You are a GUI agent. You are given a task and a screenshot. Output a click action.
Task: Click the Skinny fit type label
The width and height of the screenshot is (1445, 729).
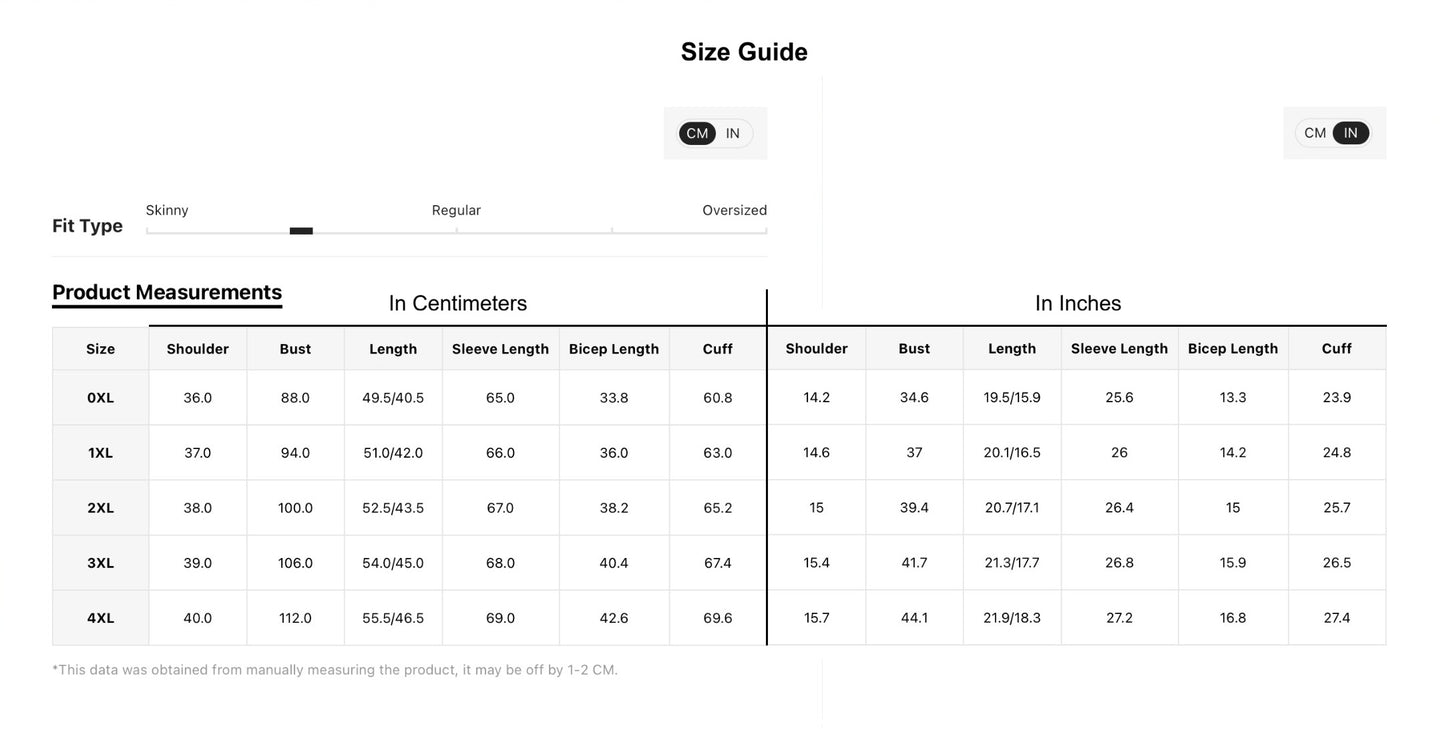167,210
